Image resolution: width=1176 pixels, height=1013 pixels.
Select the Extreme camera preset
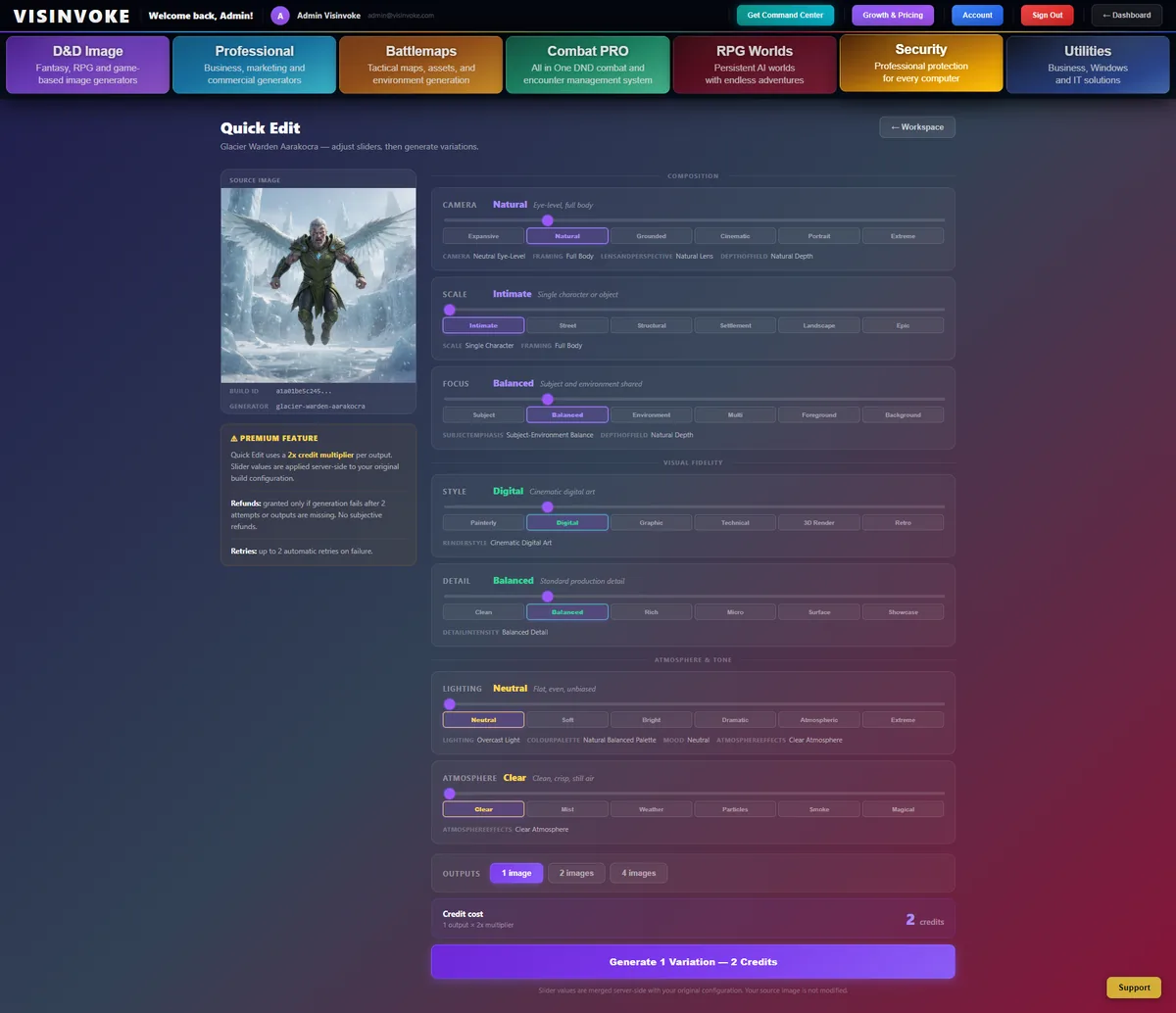click(x=904, y=236)
